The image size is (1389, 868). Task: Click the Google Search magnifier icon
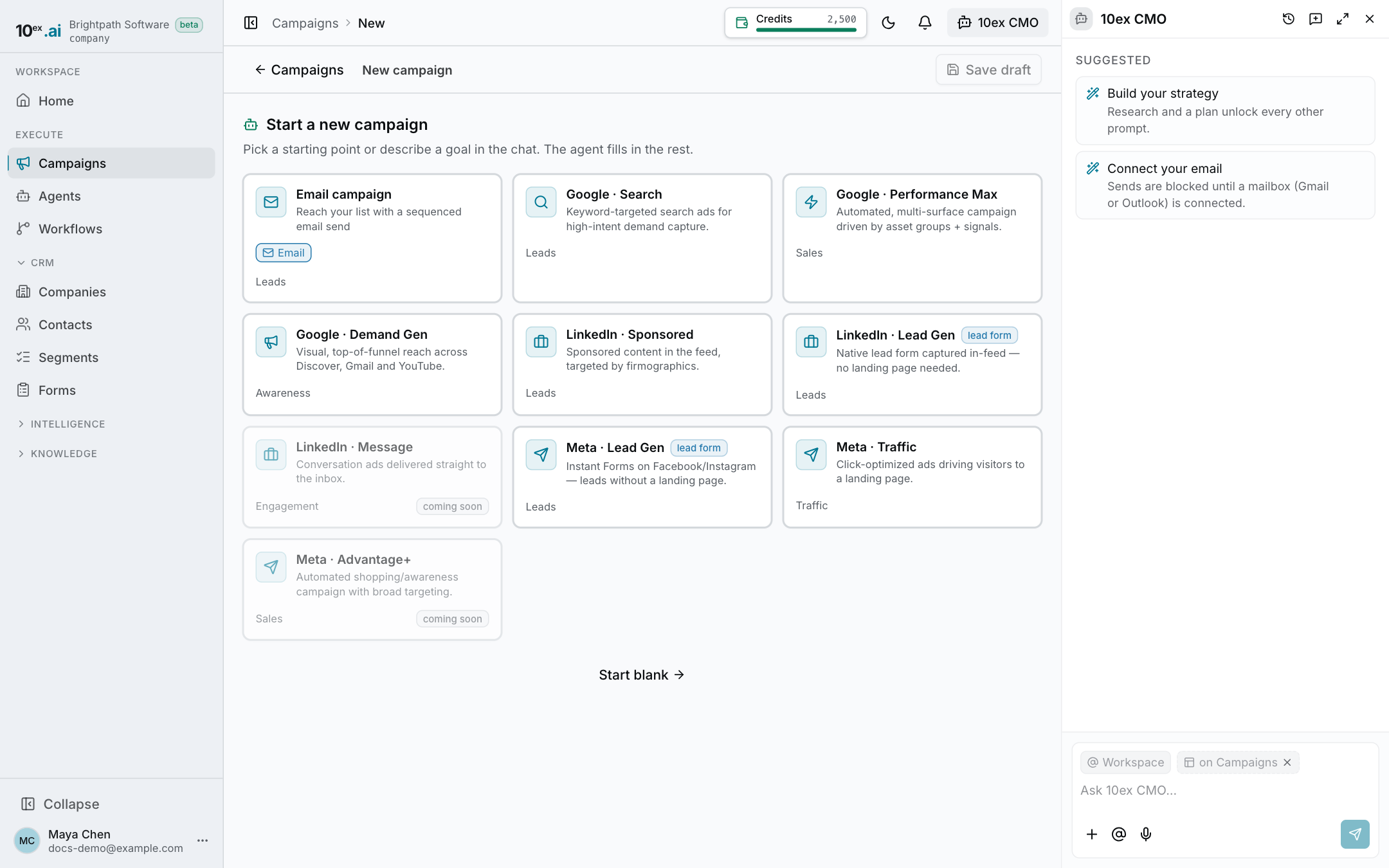[x=541, y=203]
